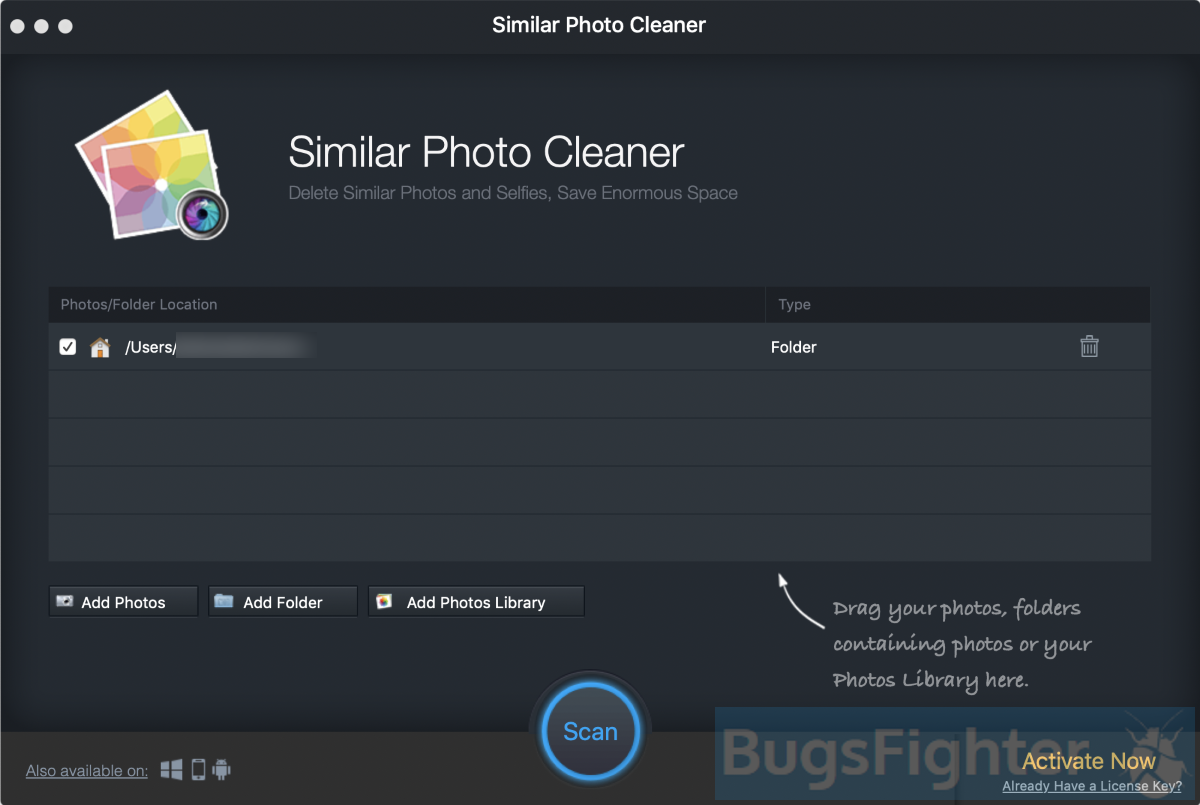Click the mobile phone platform icon

point(198,769)
